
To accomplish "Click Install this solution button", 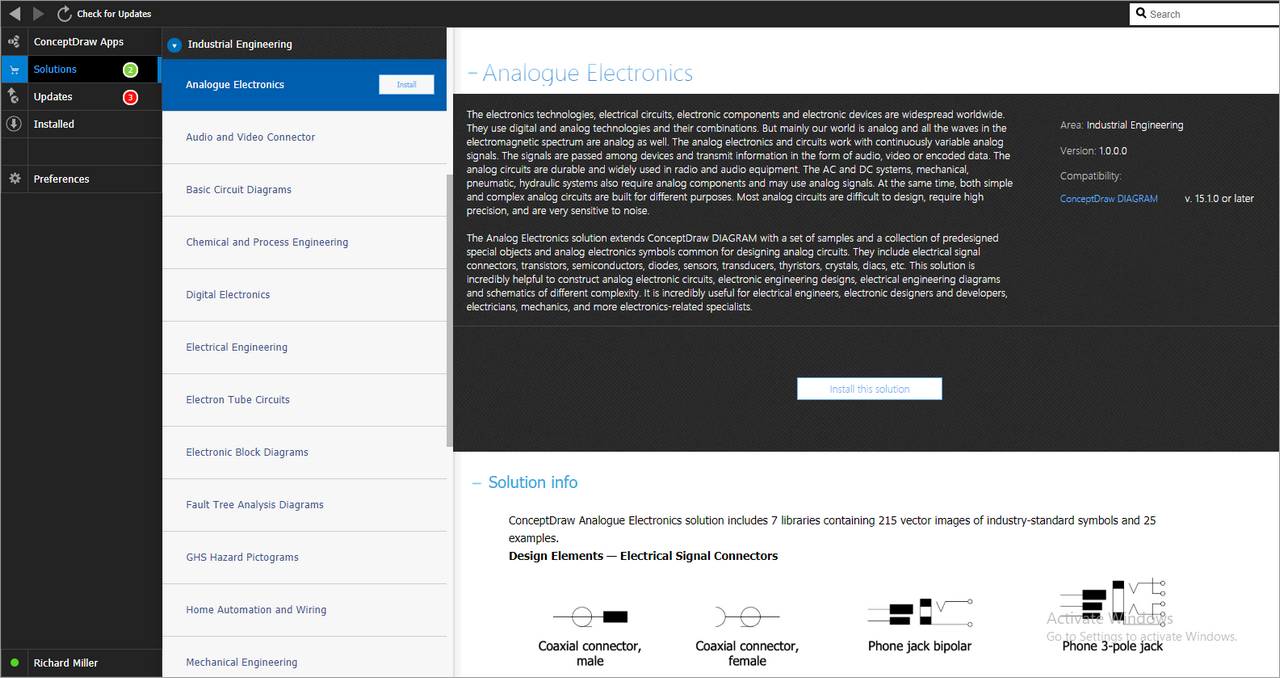I will tap(869, 389).
